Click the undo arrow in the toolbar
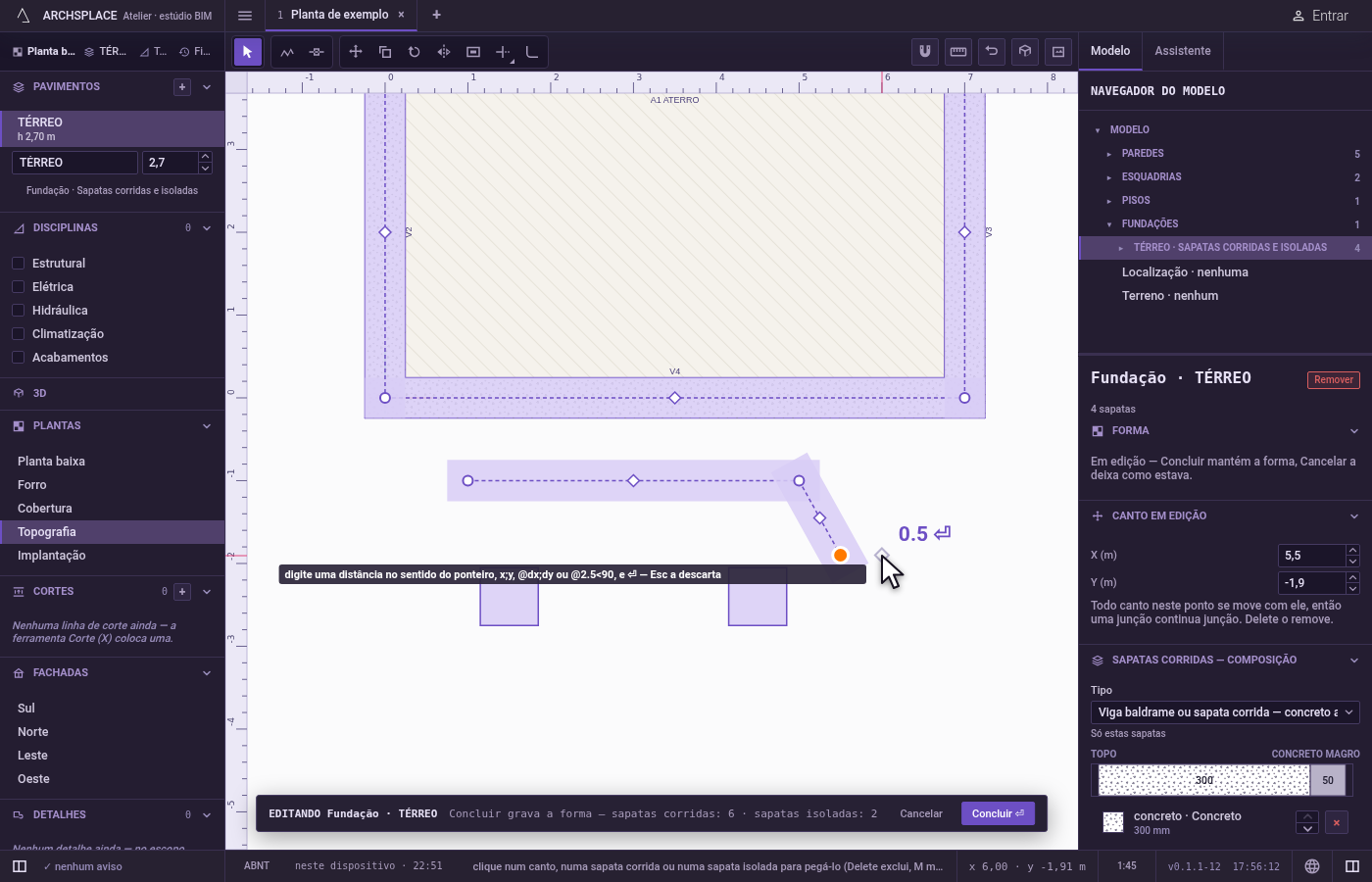Screen dimensions: 1372x882 (x=992, y=51)
